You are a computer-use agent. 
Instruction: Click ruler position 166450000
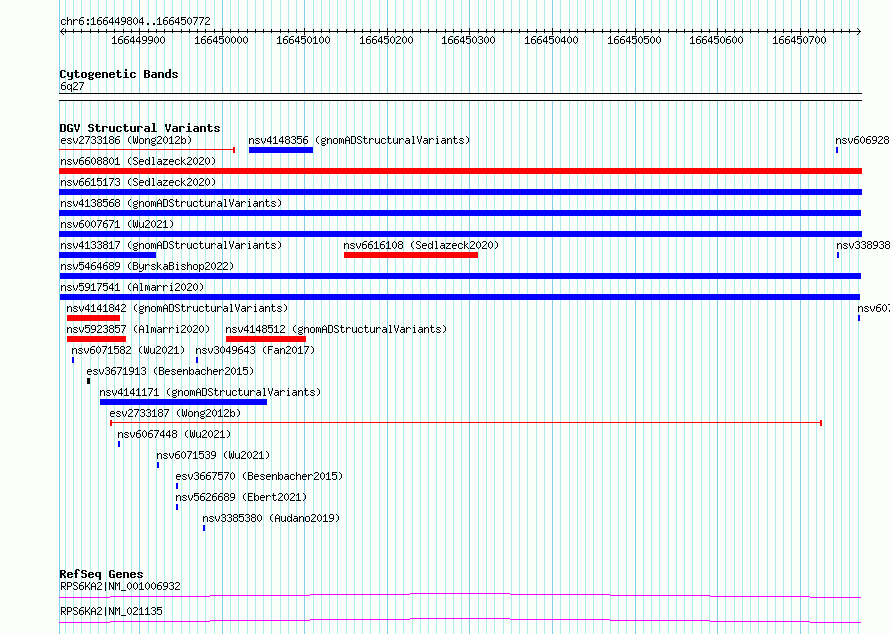pos(221,40)
